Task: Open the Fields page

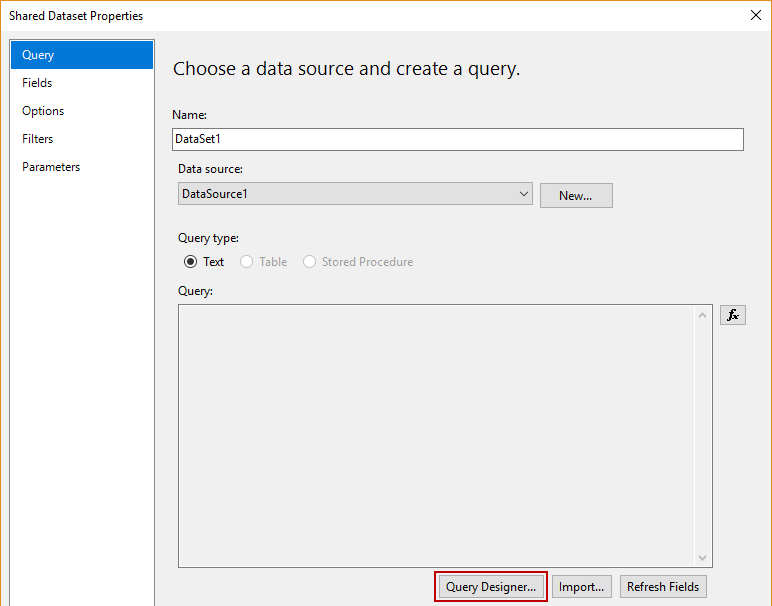Action: 37,83
